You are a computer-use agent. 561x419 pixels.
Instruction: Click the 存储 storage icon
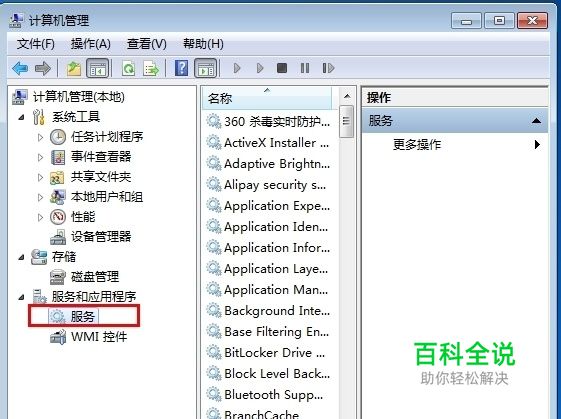click(x=39, y=257)
